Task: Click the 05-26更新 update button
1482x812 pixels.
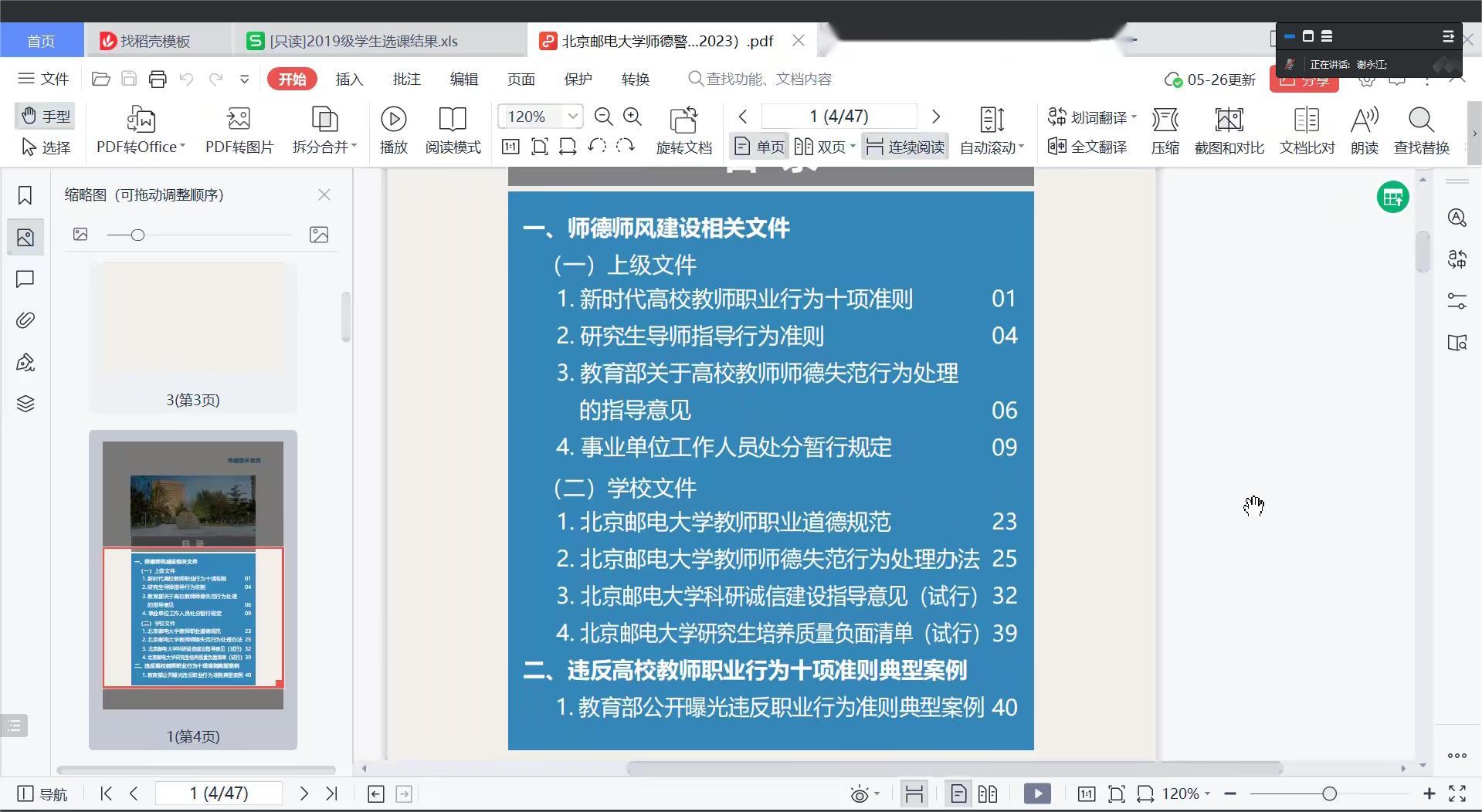Action: [x=1210, y=80]
